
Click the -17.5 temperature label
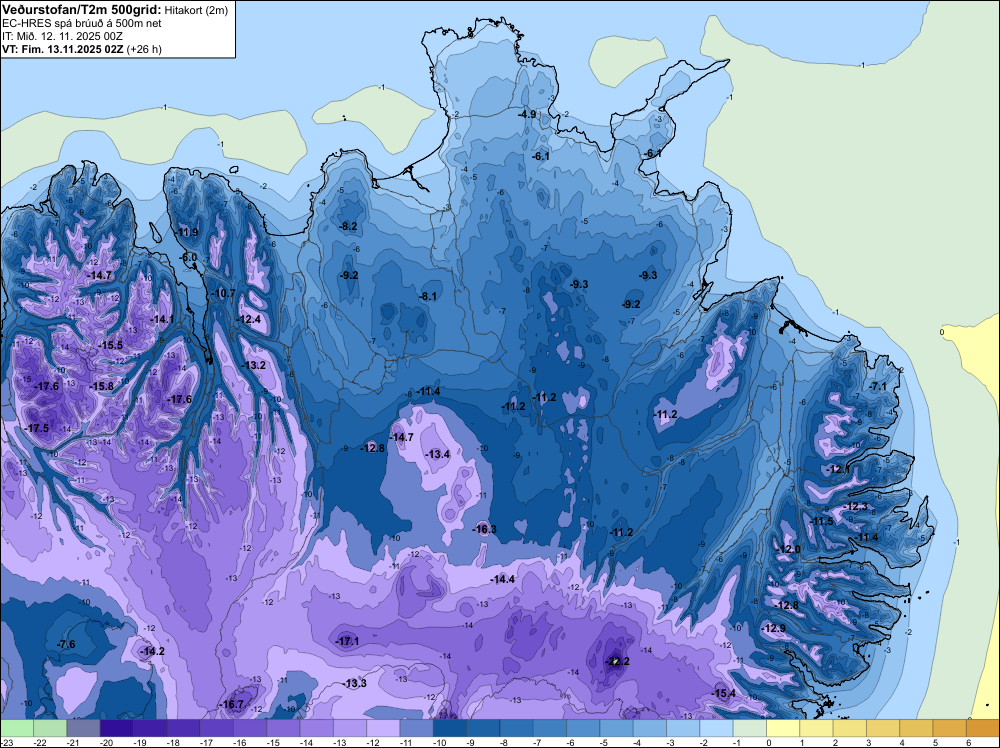(36, 428)
